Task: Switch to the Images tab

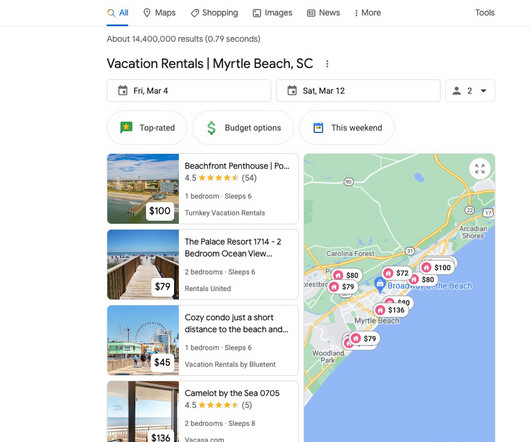Action: click(x=272, y=13)
